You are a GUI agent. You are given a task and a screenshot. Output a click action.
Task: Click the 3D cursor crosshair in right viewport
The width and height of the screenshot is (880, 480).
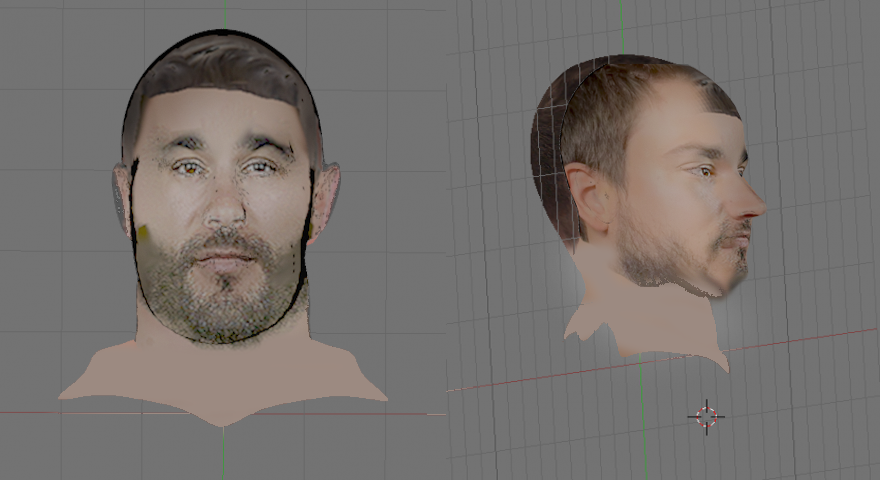coord(706,417)
